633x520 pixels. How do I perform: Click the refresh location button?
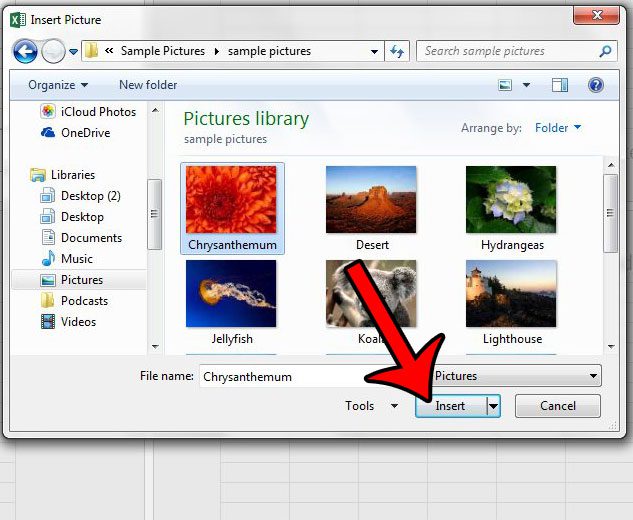coord(397,51)
